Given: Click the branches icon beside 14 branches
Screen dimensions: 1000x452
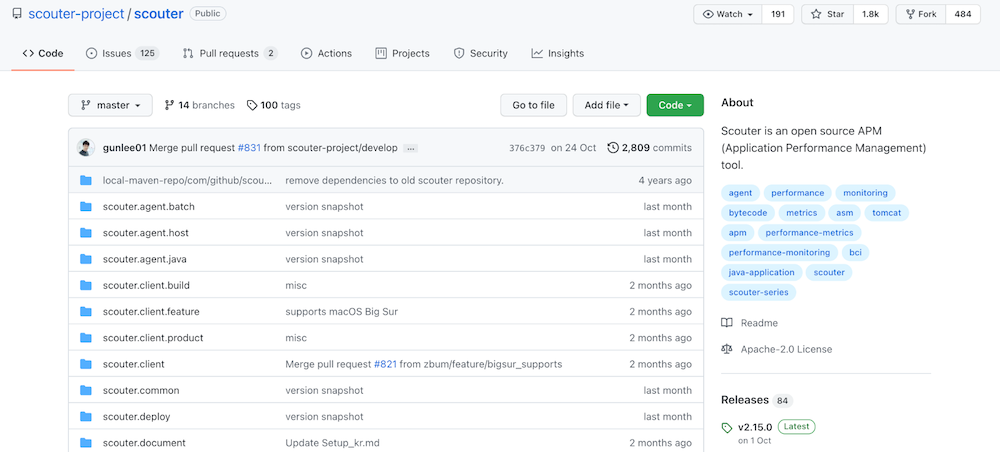Looking at the screenshot, I should tap(170, 105).
